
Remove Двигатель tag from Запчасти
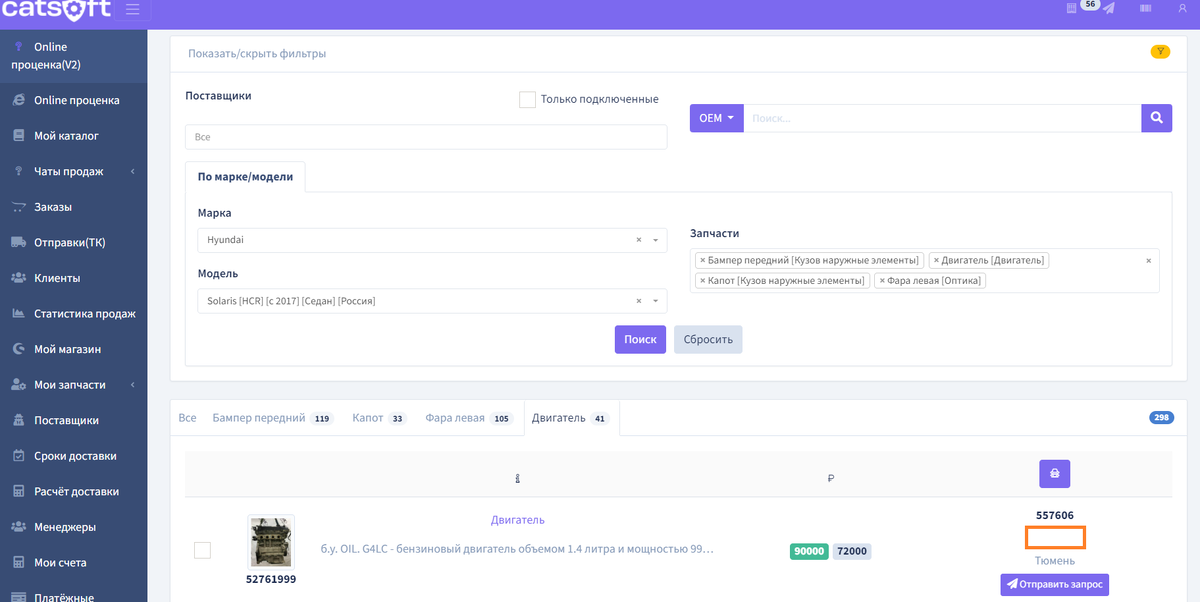[936, 260]
